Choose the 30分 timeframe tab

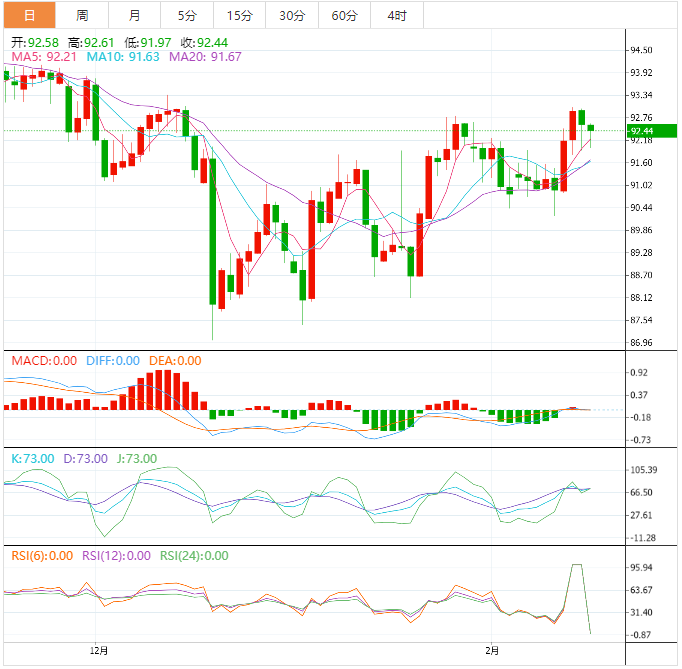[x=292, y=15]
